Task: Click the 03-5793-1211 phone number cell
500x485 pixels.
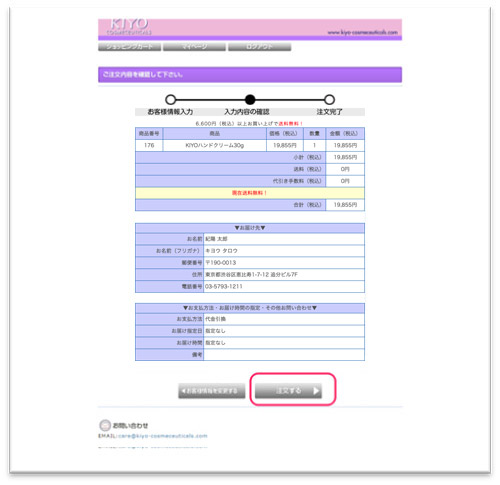Action: [x=284, y=286]
